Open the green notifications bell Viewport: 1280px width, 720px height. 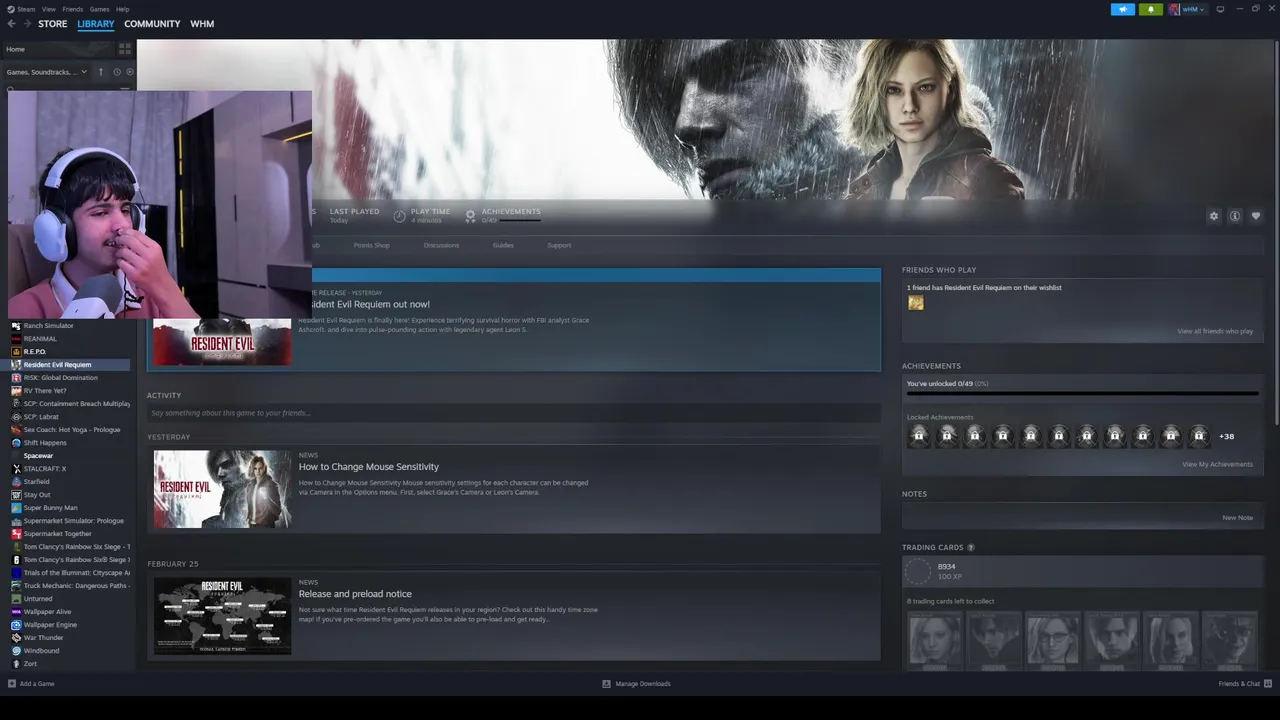pyautogui.click(x=1150, y=9)
